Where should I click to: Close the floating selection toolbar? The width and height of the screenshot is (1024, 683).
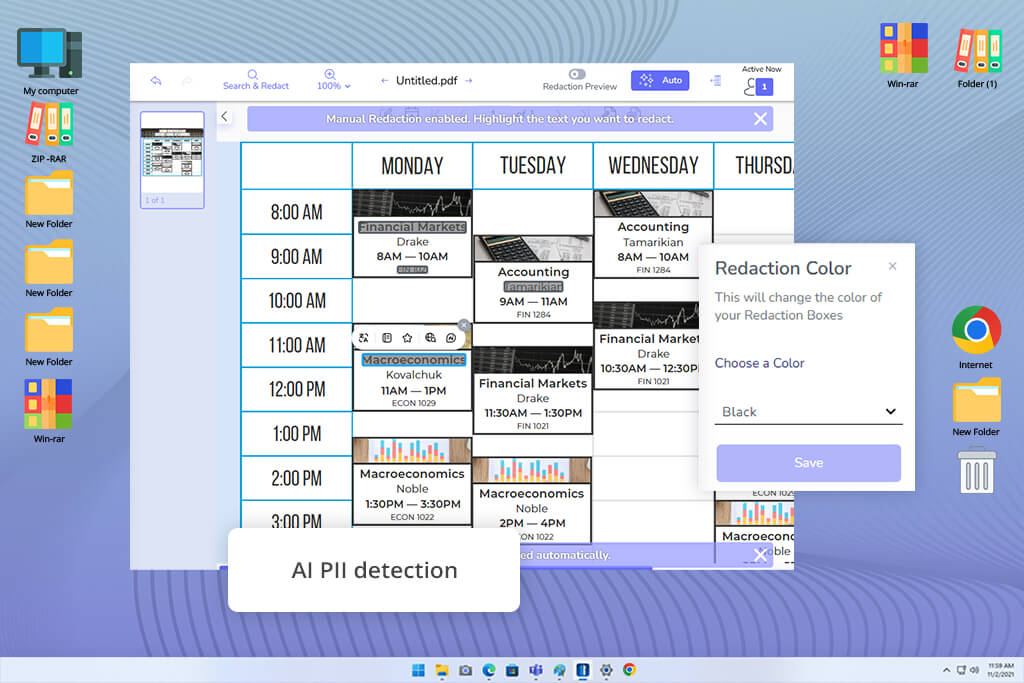tap(464, 325)
